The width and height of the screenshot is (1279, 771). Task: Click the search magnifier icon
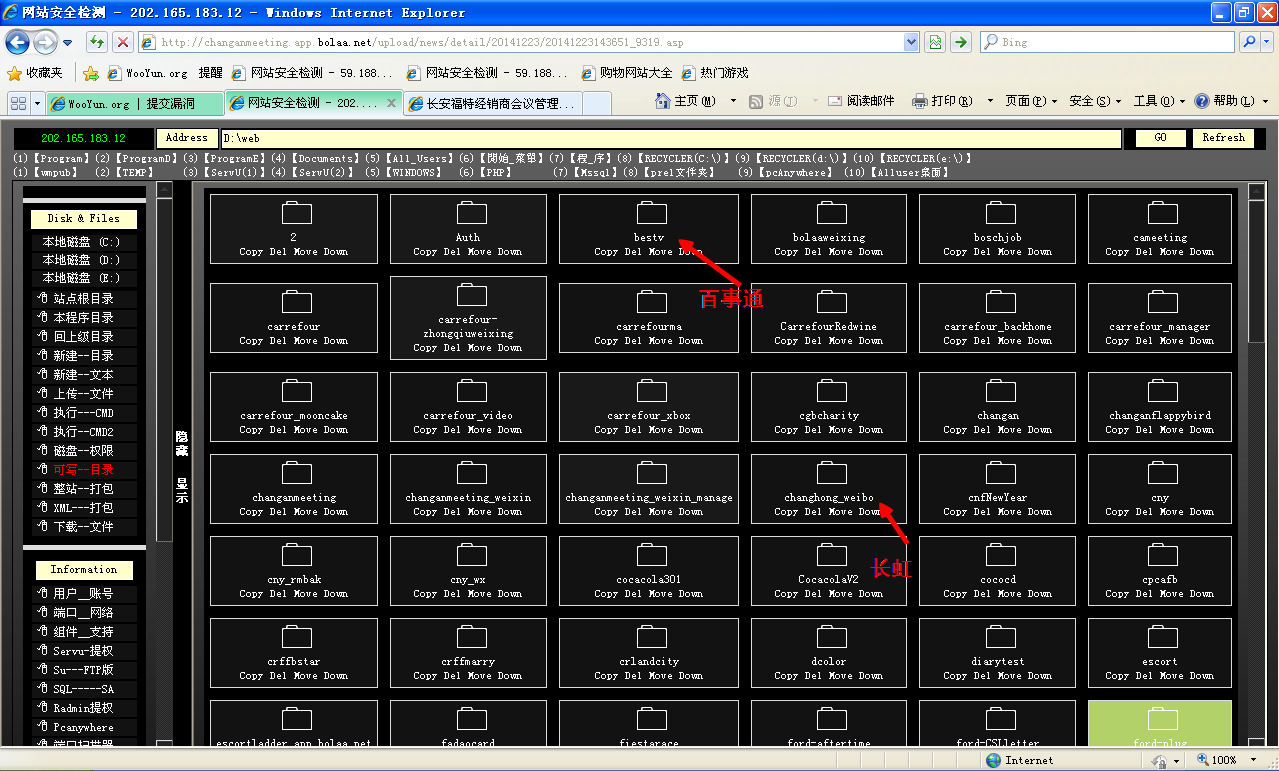1248,42
